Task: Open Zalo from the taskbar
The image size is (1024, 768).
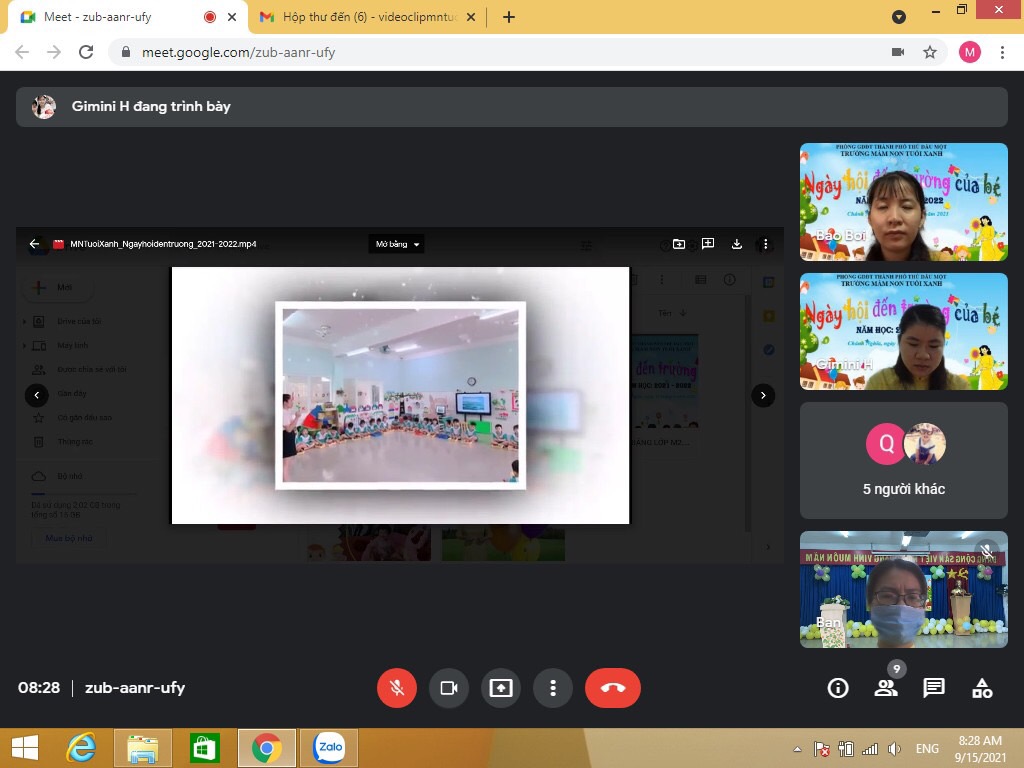Action: pyautogui.click(x=329, y=748)
